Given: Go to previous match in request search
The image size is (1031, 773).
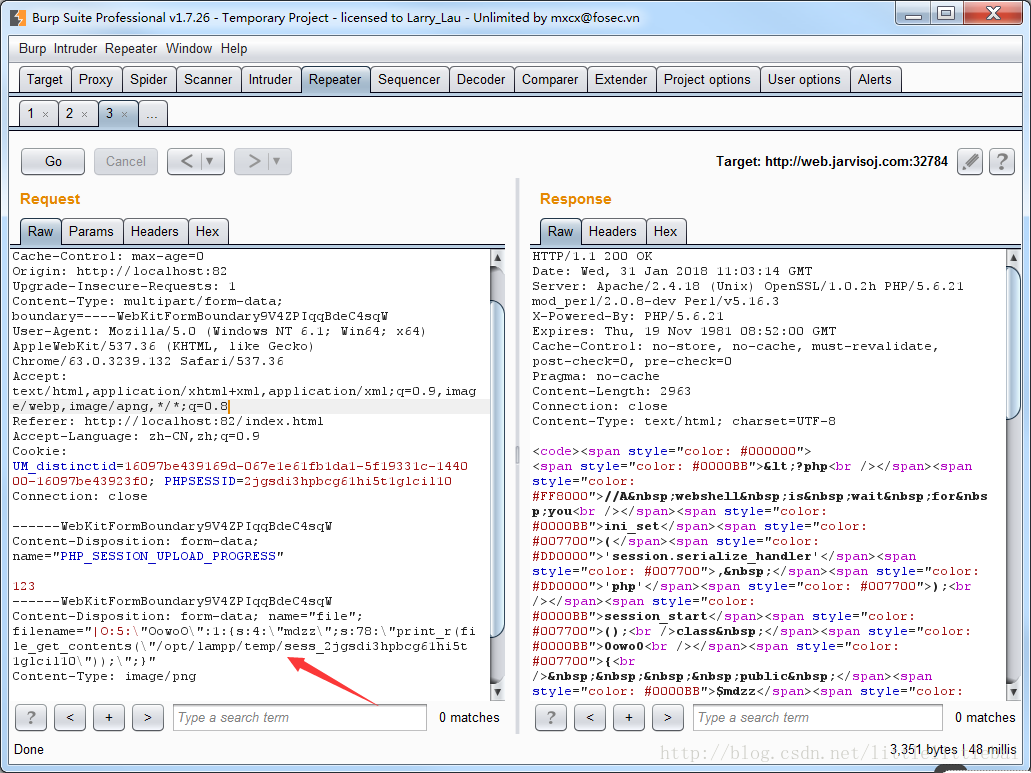Looking at the screenshot, I should (x=70, y=717).
